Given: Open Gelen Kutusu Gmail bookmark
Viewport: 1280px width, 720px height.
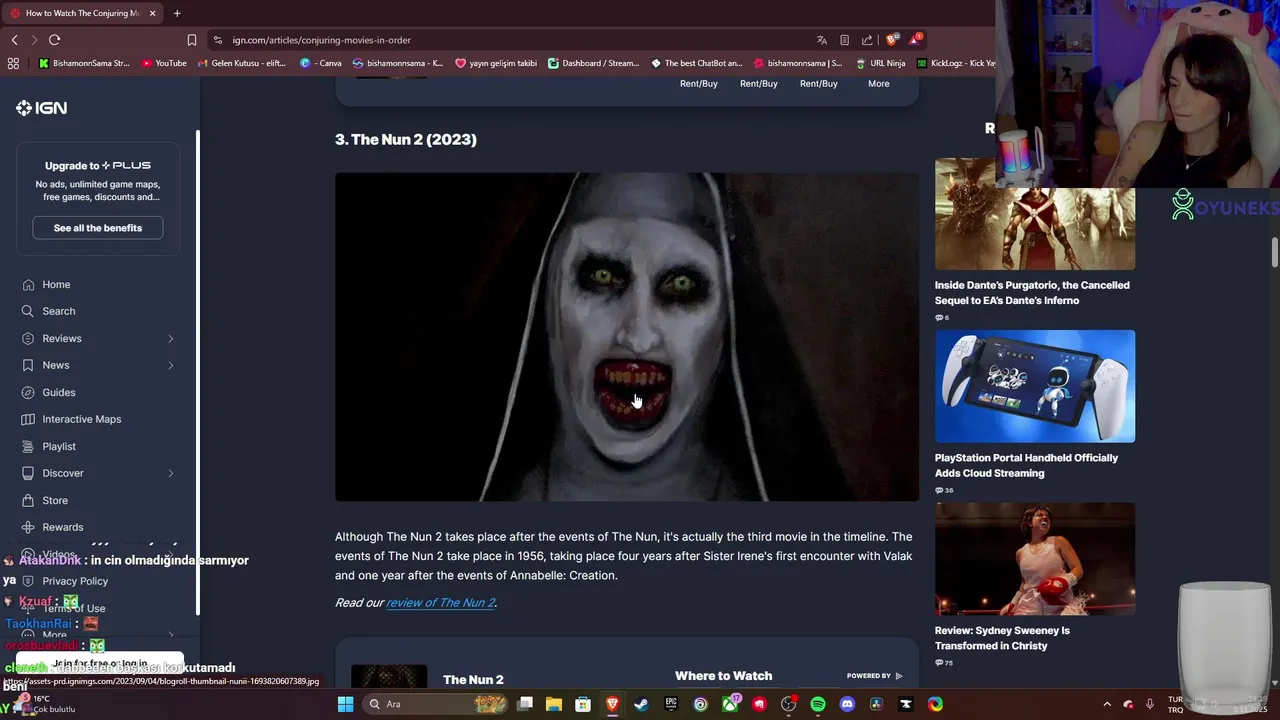Looking at the screenshot, I should pos(242,63).
